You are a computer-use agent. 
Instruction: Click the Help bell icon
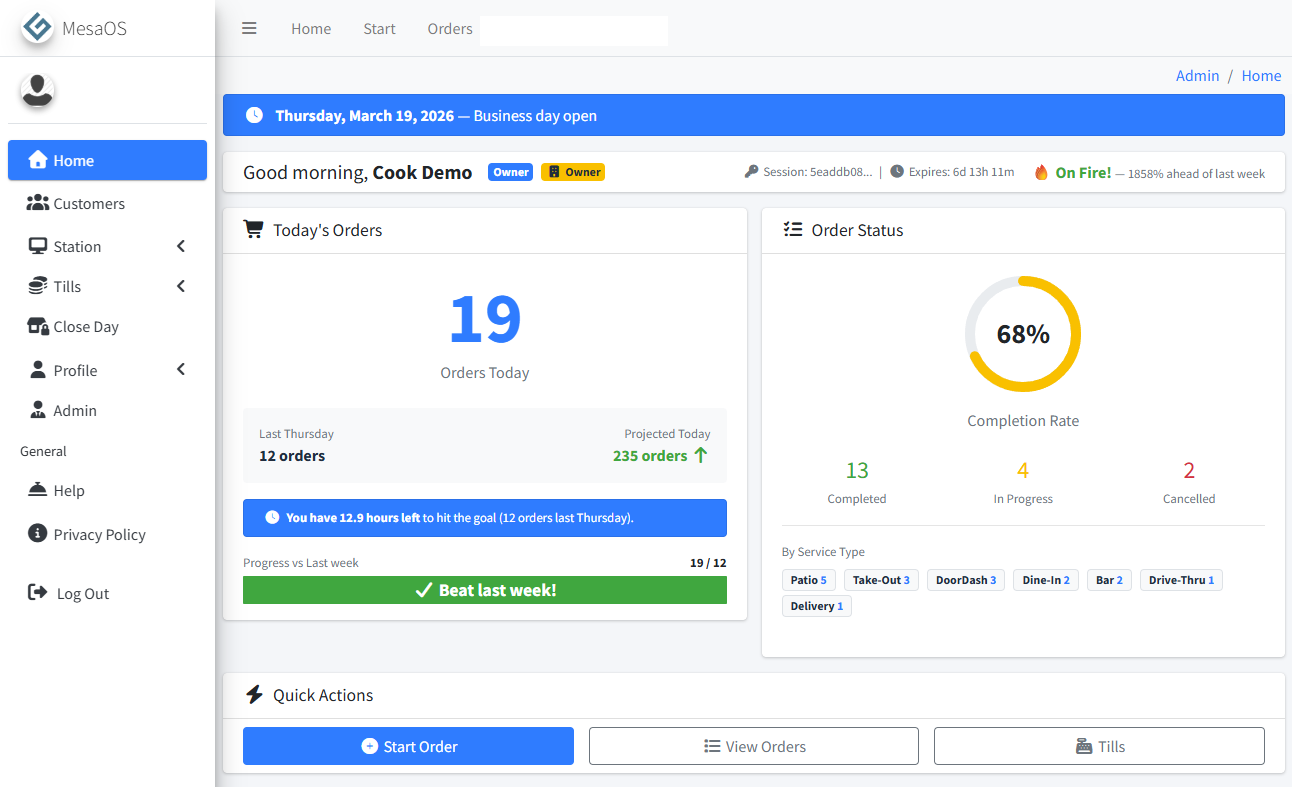(x=38, y=490)
